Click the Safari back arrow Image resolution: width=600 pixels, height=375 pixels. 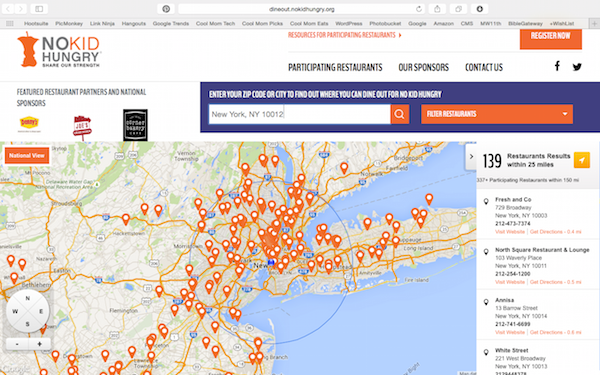click(8, 9)
